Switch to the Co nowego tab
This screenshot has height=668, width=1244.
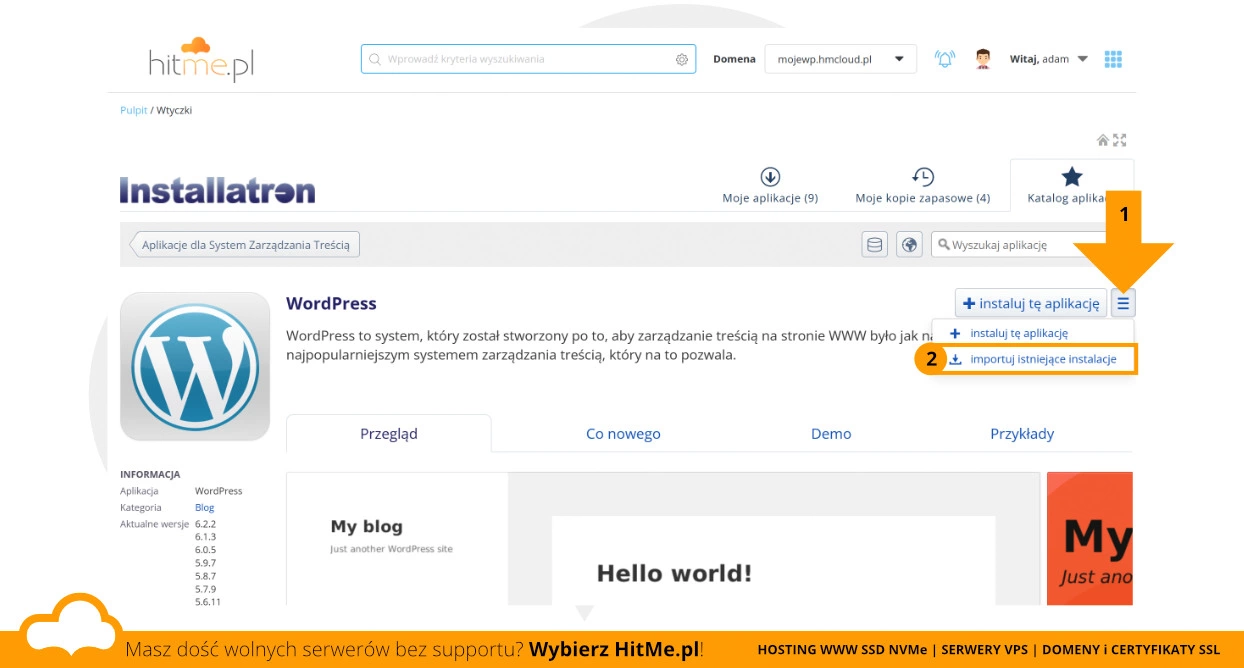click(623, 434)
